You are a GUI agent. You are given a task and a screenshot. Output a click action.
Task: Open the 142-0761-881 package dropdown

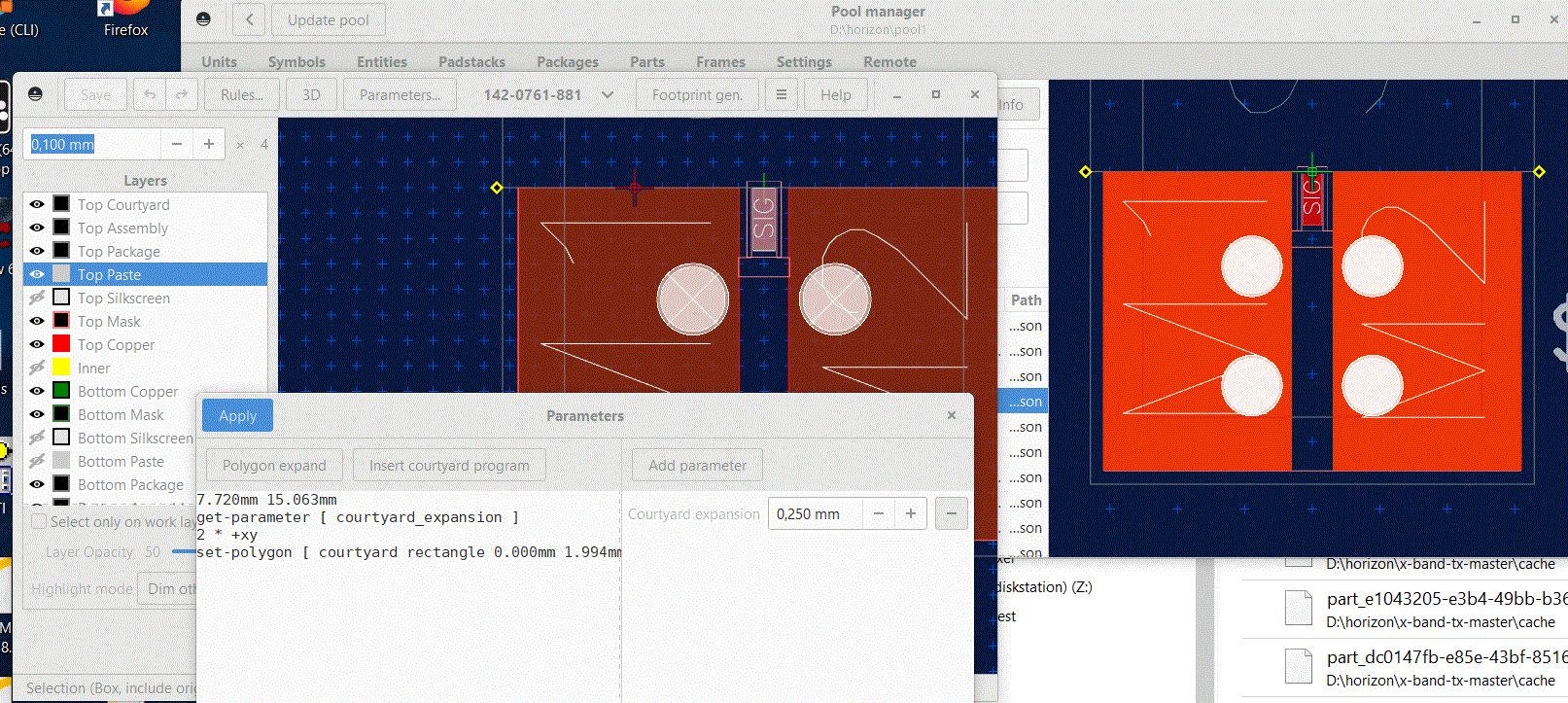tap(549, 94)
